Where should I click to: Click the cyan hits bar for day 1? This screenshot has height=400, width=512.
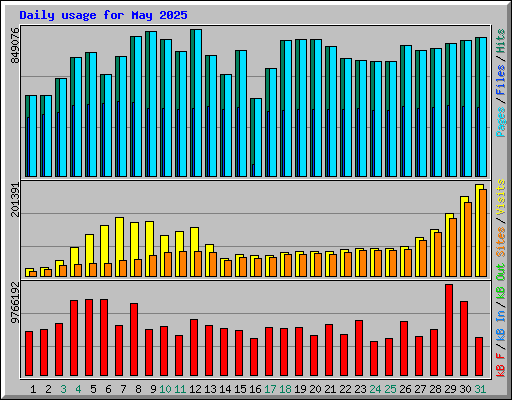pos(33,136)
